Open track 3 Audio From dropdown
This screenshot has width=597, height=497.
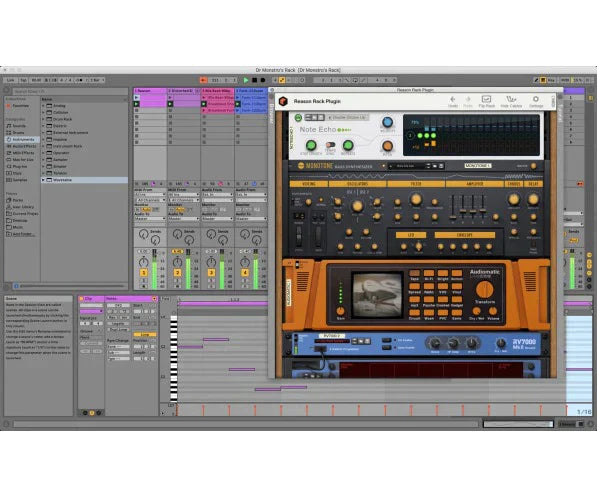pyautogui.click(x=217, y=194)
